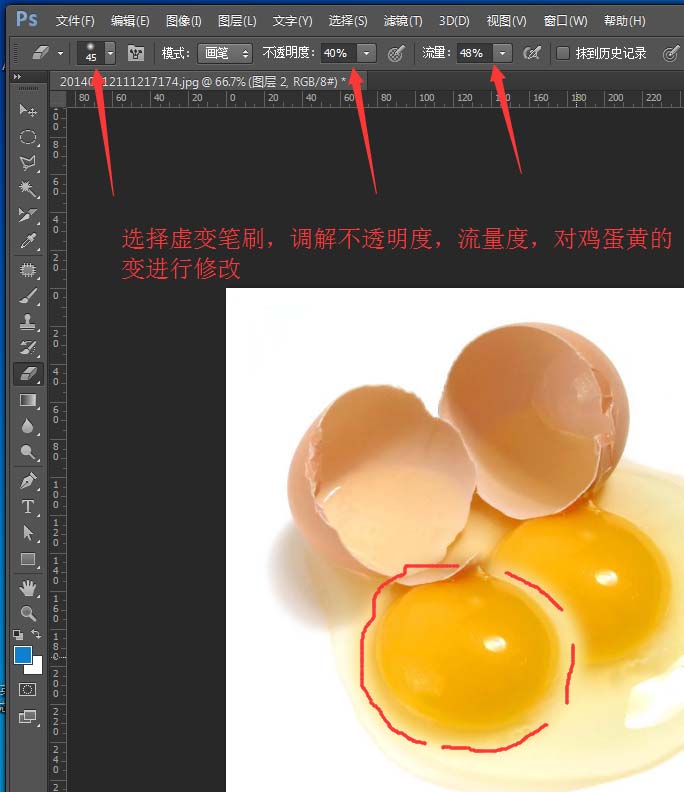Select the Horizontal Type tool
The width and height of the screenshot is (684, 792).
coord(28,507)
